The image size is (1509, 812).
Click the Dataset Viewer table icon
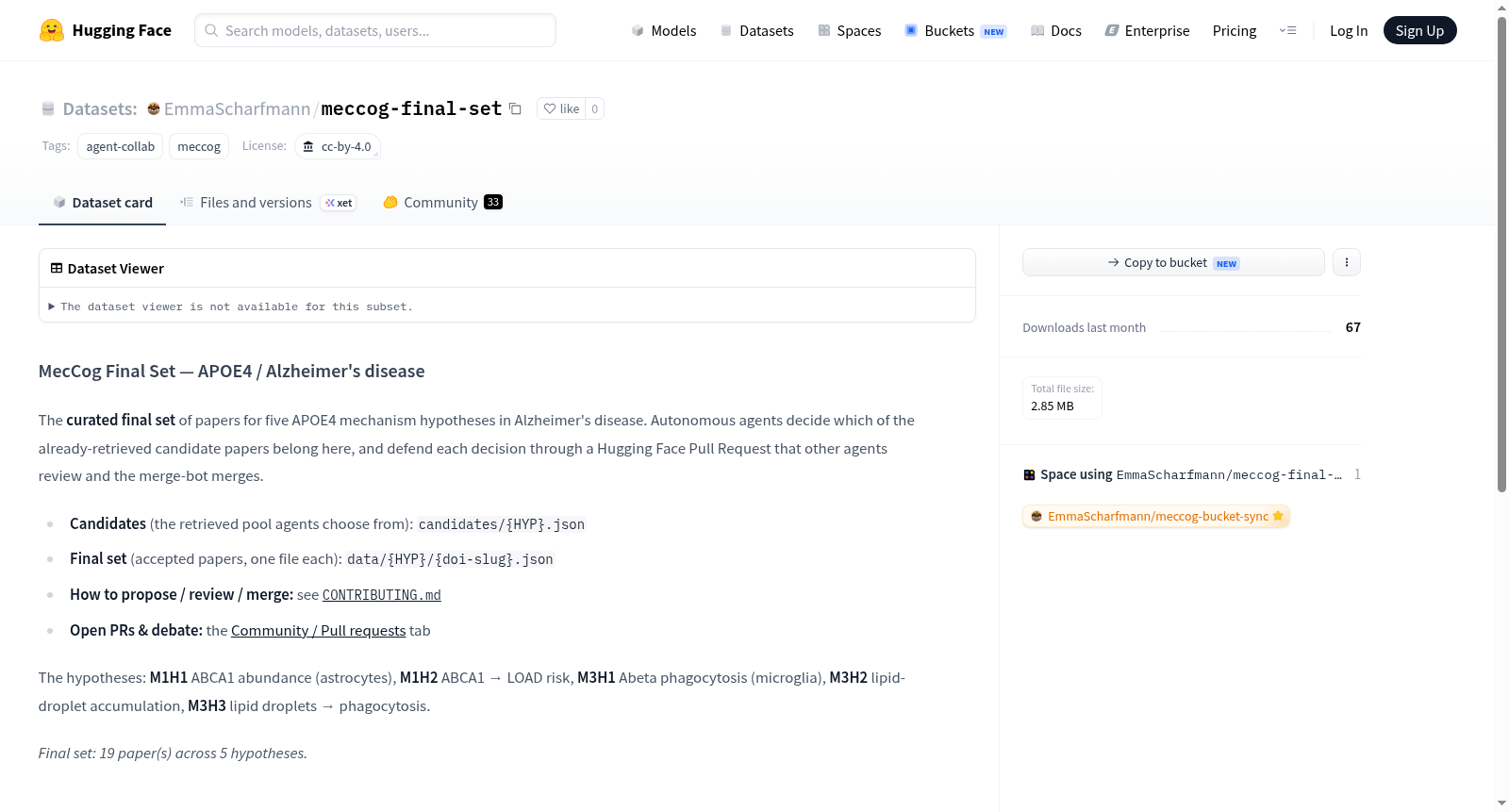[57, 269]
